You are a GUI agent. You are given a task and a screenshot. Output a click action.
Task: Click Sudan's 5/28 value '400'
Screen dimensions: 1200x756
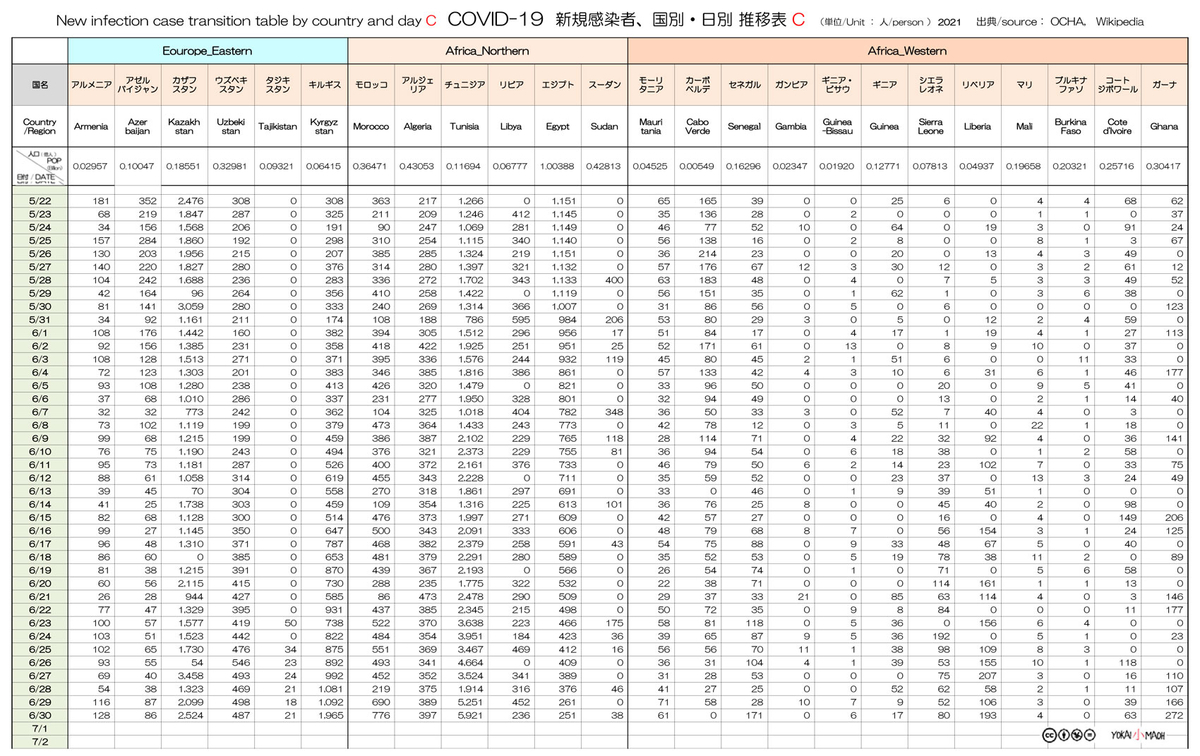tap(613, 280)
